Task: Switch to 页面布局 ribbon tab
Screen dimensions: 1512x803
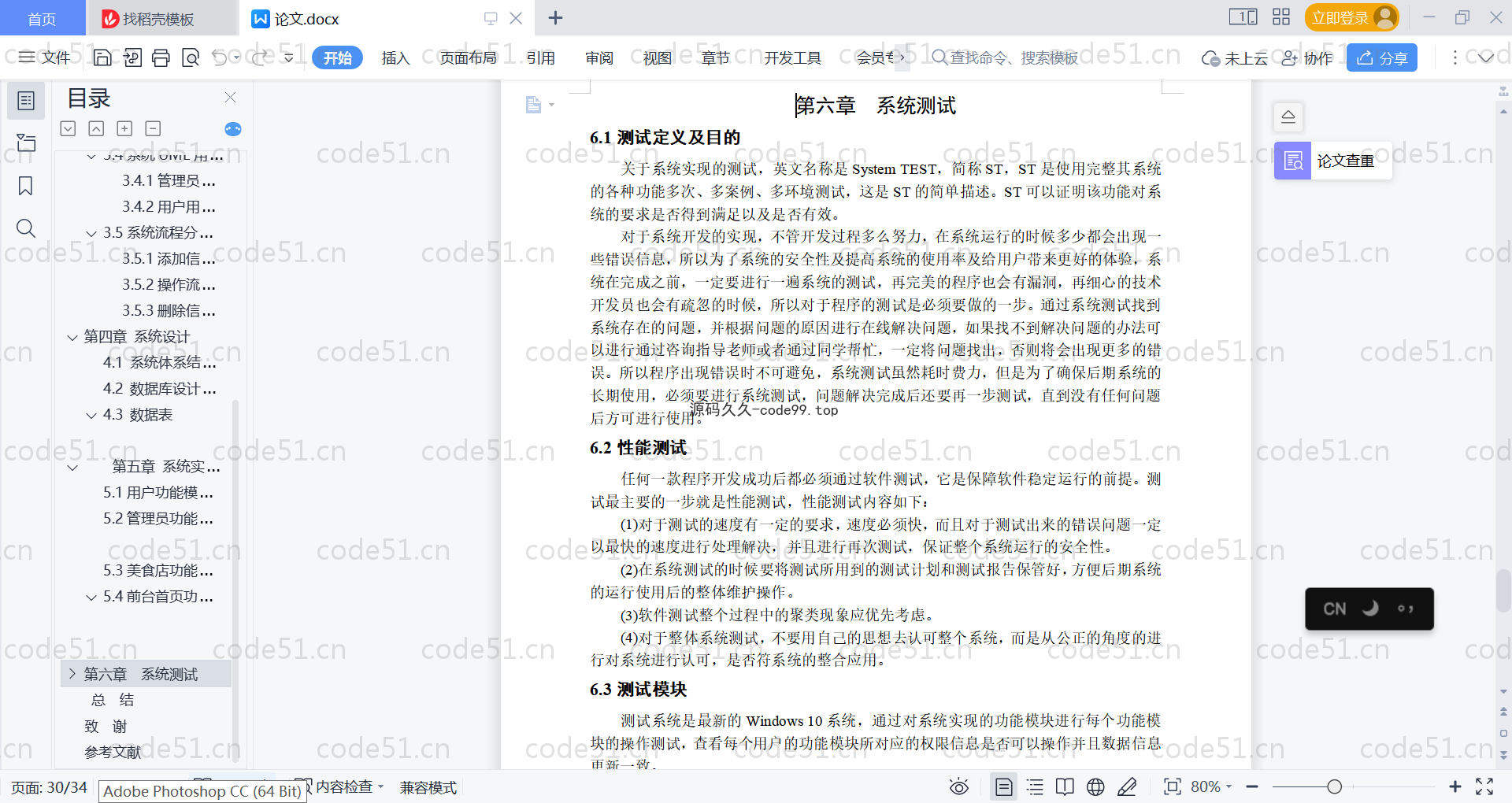Action: pos(468,57)
